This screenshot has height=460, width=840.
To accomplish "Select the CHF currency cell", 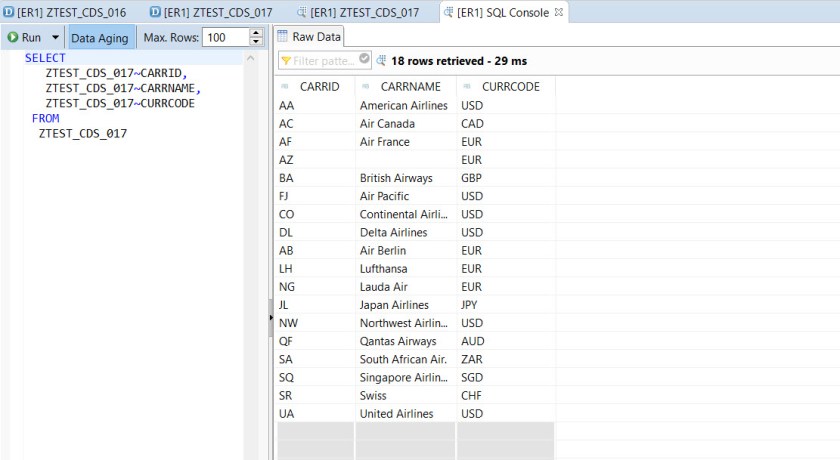I will tap(506, 396).
